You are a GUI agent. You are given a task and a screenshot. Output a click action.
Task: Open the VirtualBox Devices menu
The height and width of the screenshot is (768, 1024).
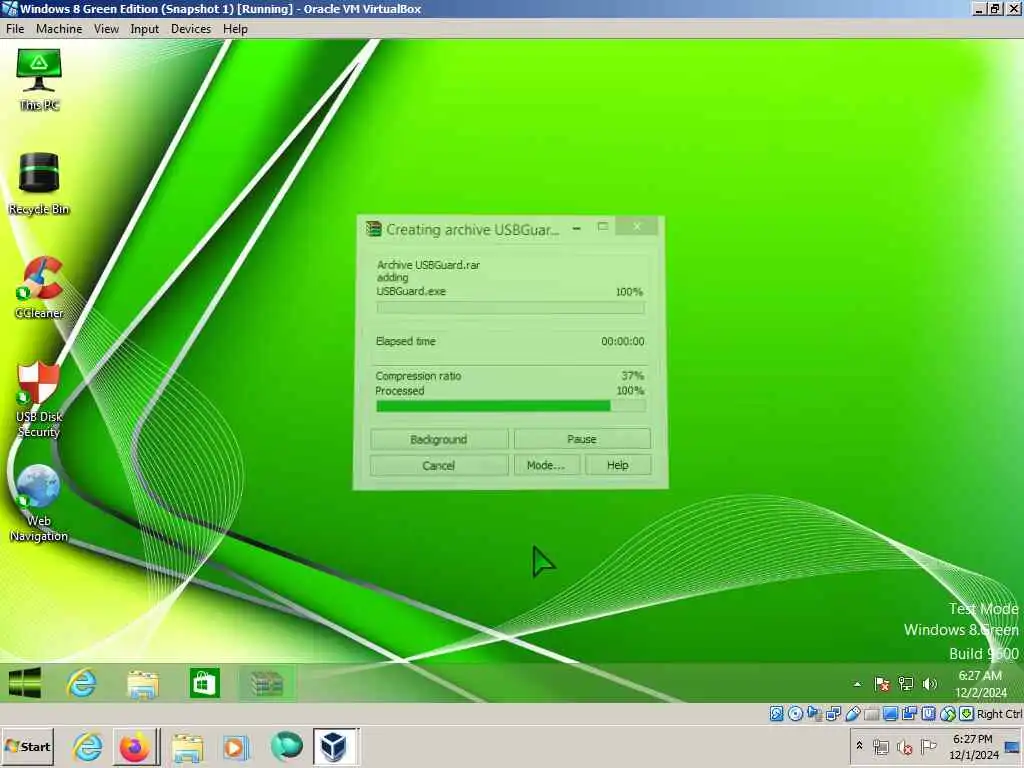tap(191, 29)
